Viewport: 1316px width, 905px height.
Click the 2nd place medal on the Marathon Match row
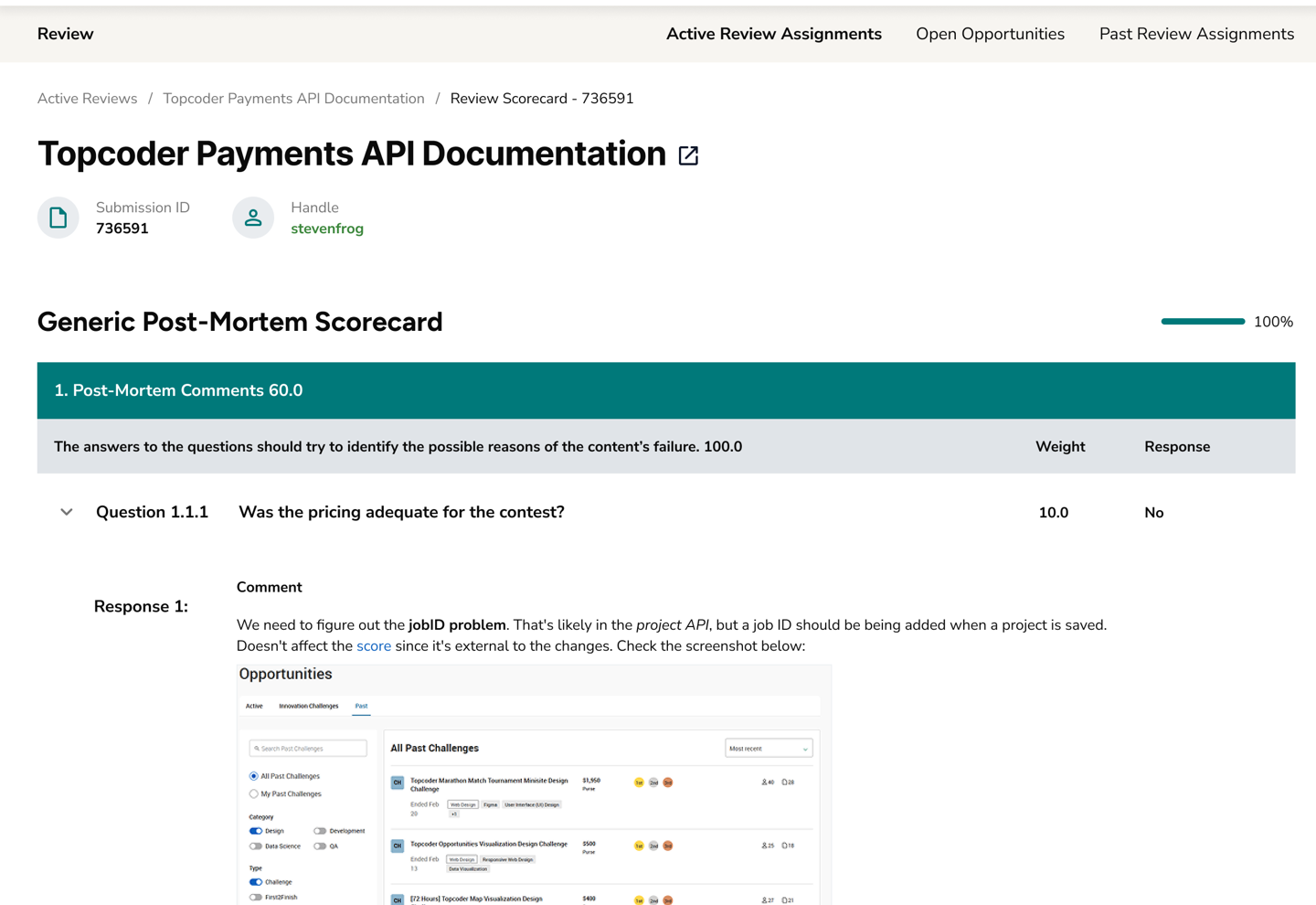point(653,783)
